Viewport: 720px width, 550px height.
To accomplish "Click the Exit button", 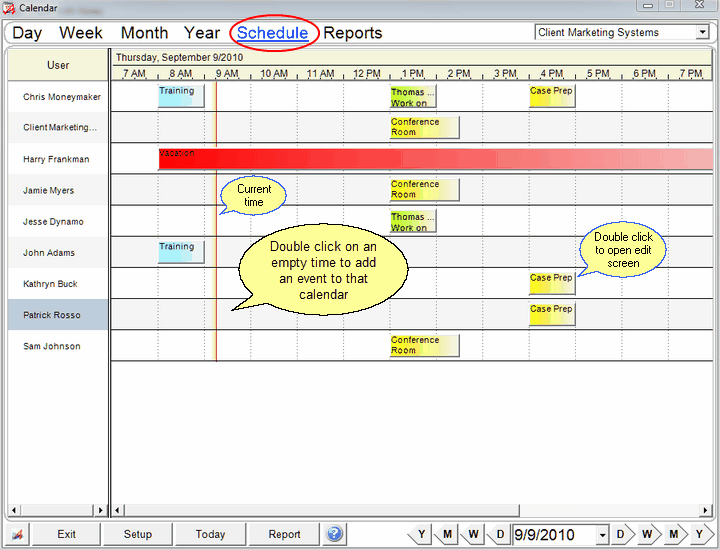I will tap(66, 534).
